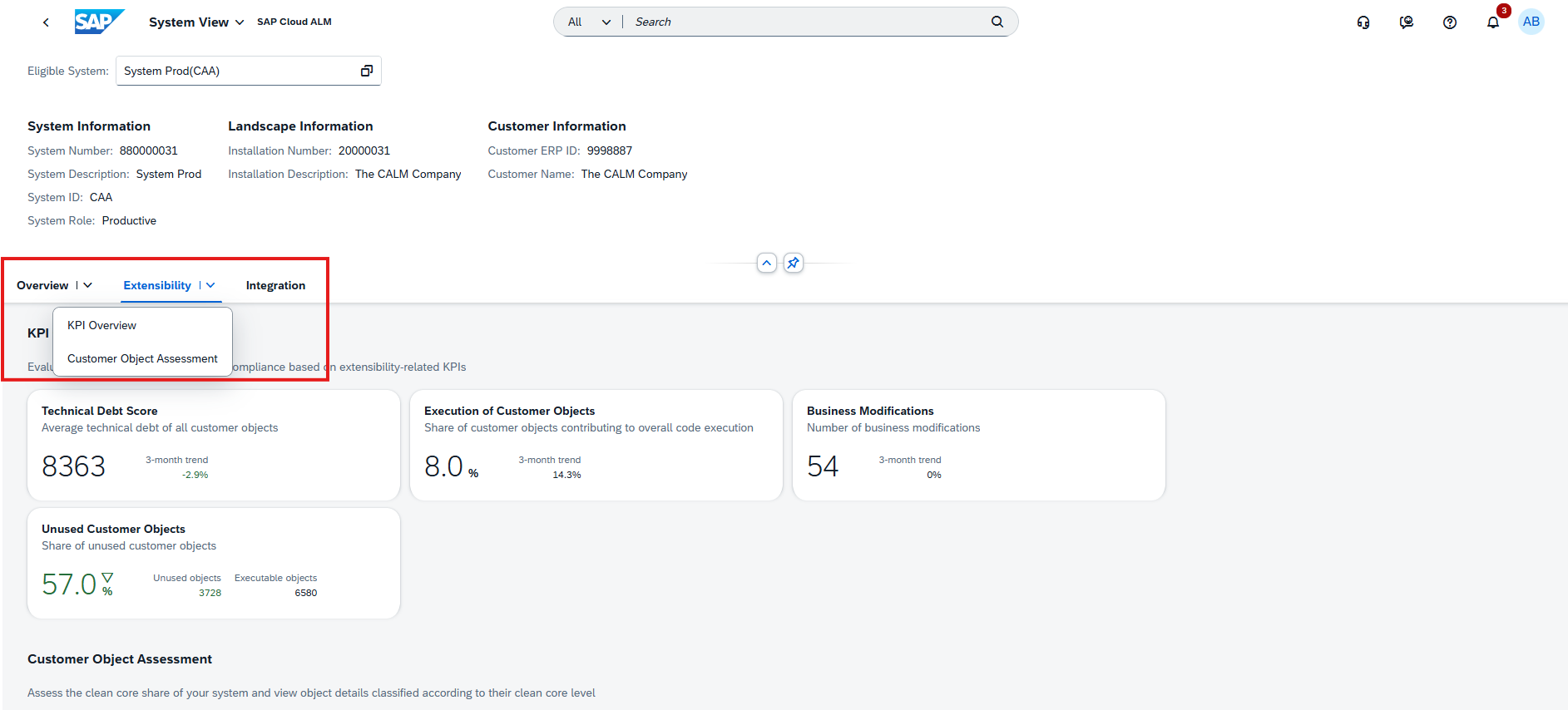Screen dimensions: 1568x710
Task: Choose Customer Object Assessment menu item
Action: click(x=142, y=358)
